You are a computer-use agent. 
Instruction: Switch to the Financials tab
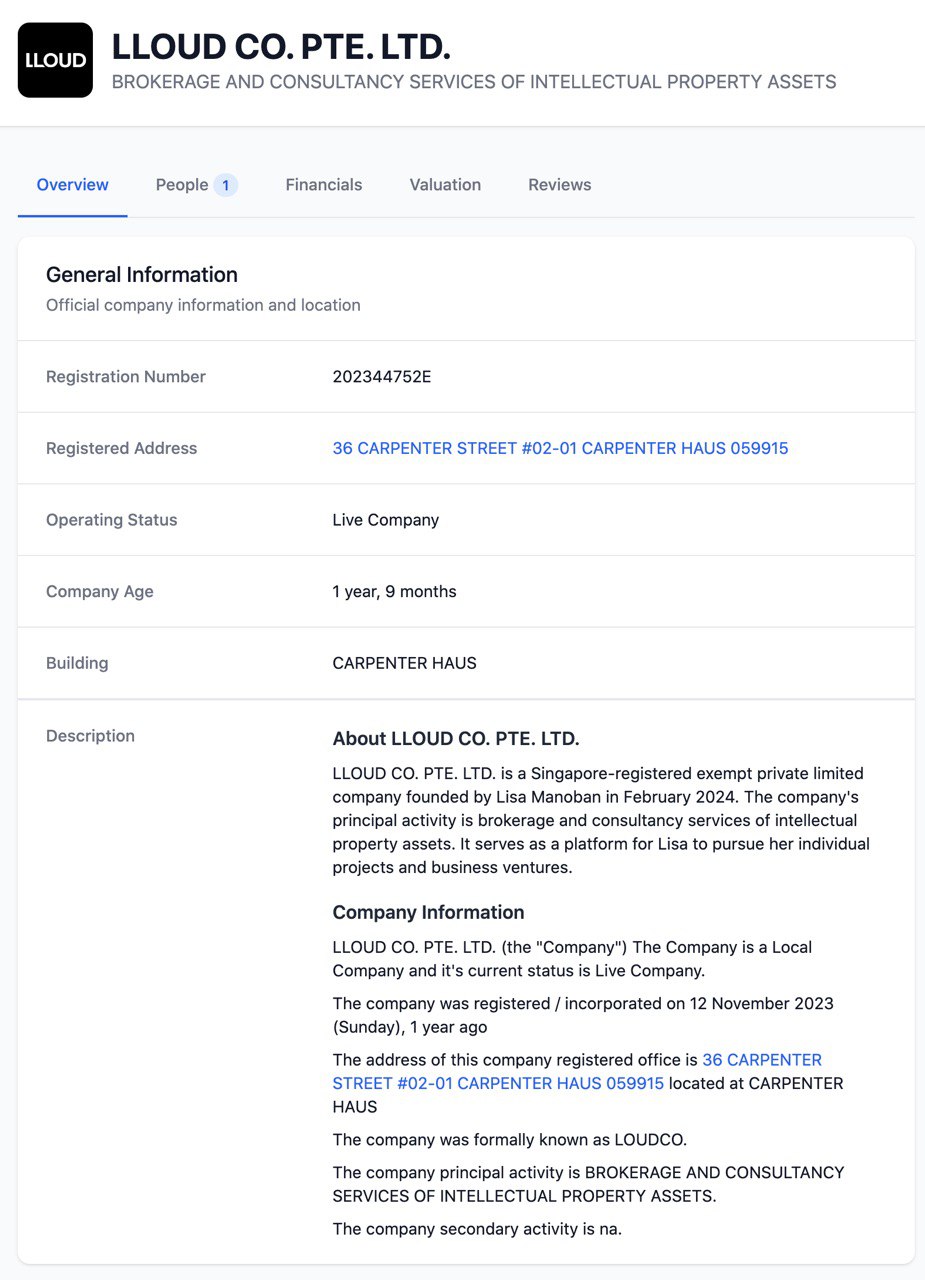tap(324, 185)
